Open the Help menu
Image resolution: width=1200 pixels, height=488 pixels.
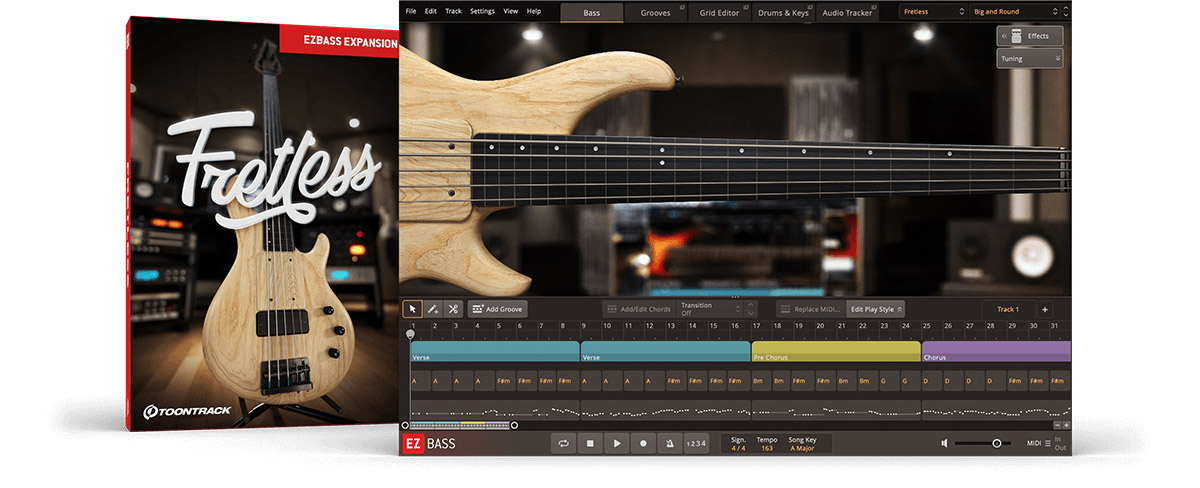(x=534, y=11)
